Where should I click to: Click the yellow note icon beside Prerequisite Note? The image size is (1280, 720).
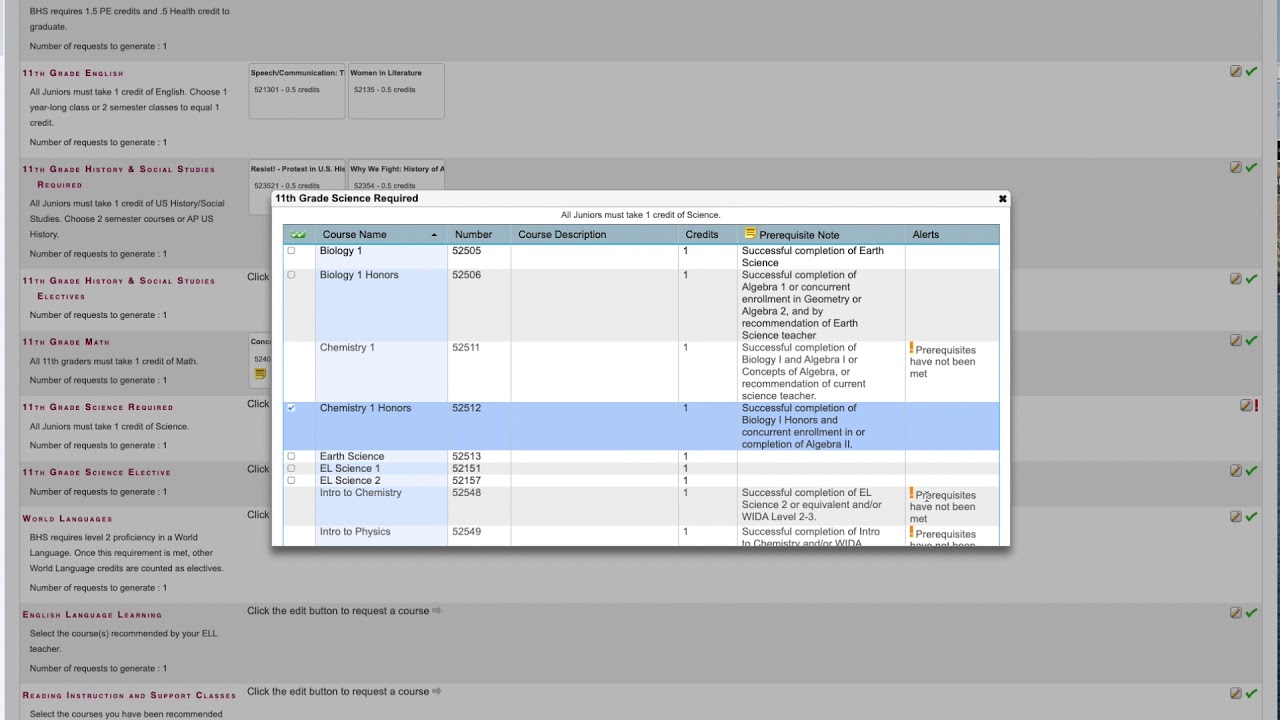point(750,234)
